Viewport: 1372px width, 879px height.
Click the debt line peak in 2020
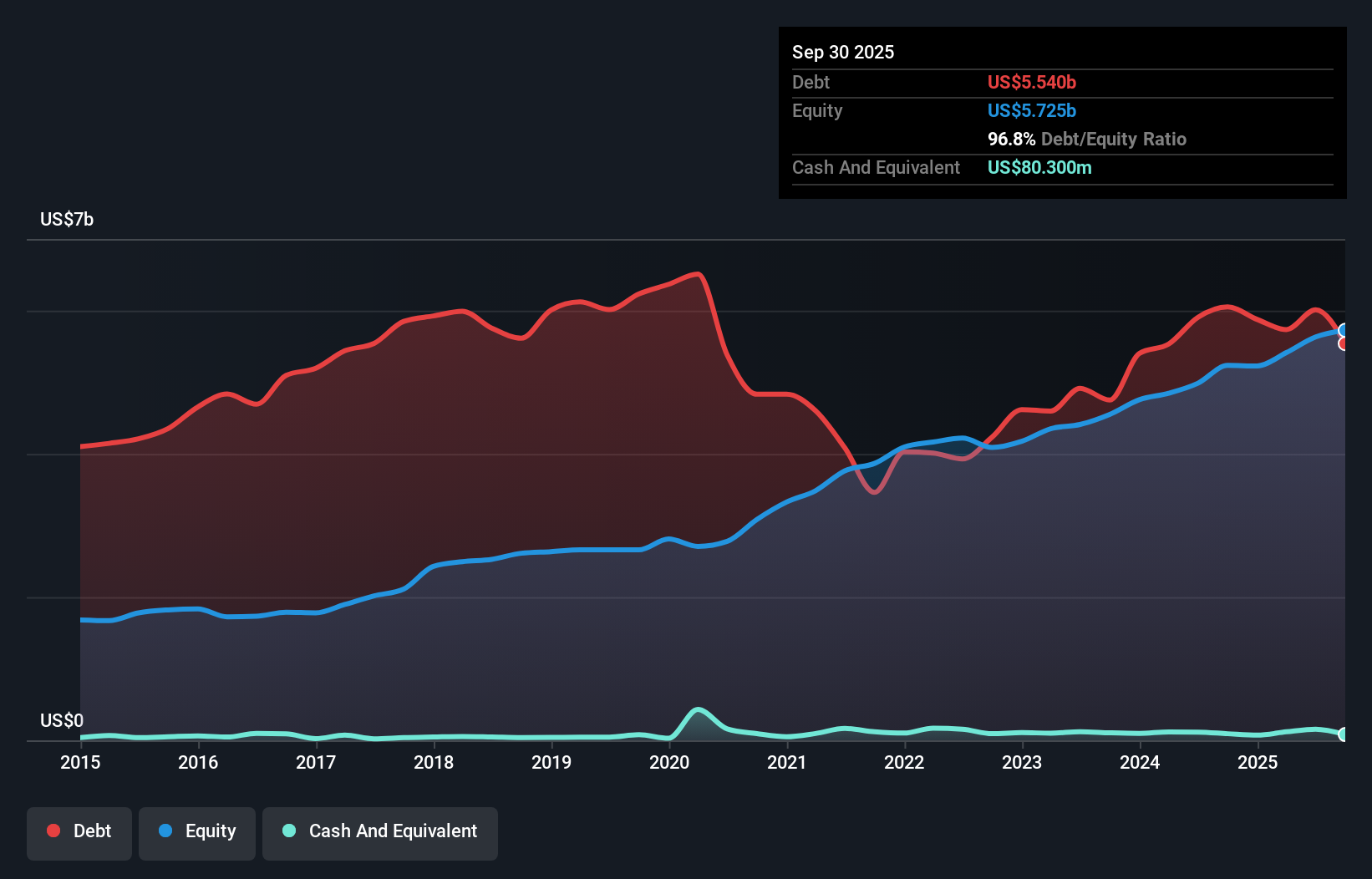pos(697,274)
